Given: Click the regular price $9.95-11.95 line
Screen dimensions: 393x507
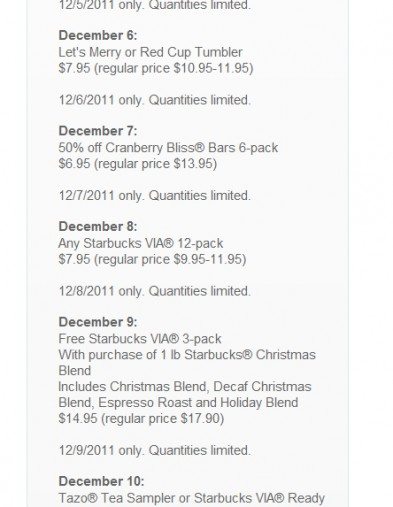Looking at the screenshot, I should (x=152, y=259).
